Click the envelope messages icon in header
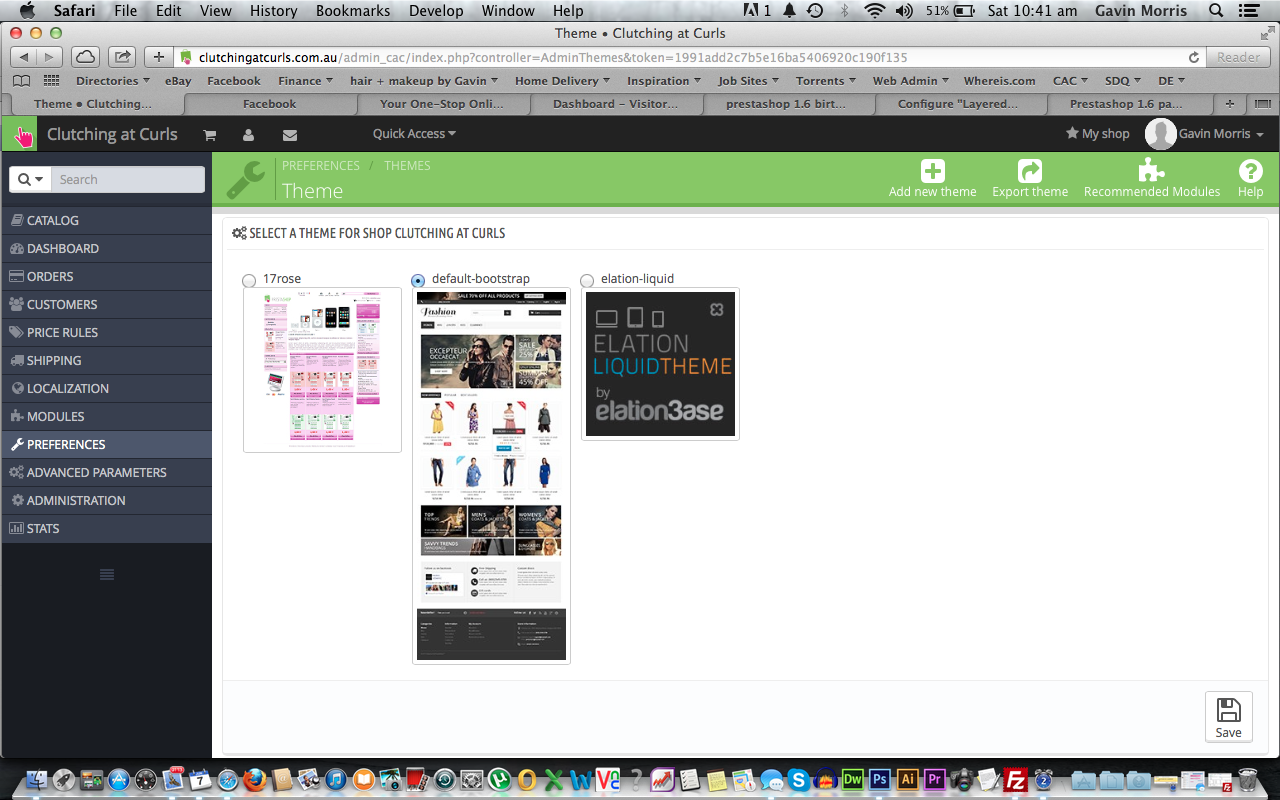 (290, 135)
